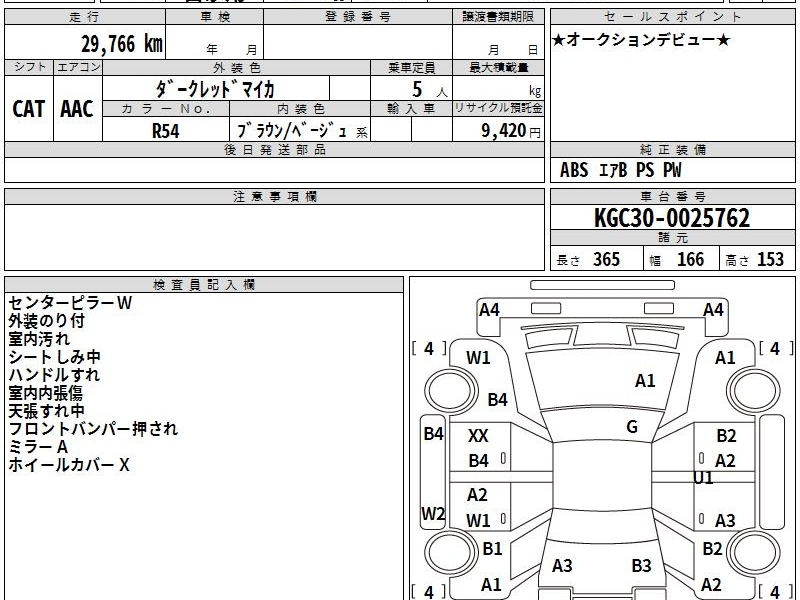This screenshot has width=800, height=600.
Task: Click the exterior color "ダークレッドマイカ"
Action: [215, 89]
